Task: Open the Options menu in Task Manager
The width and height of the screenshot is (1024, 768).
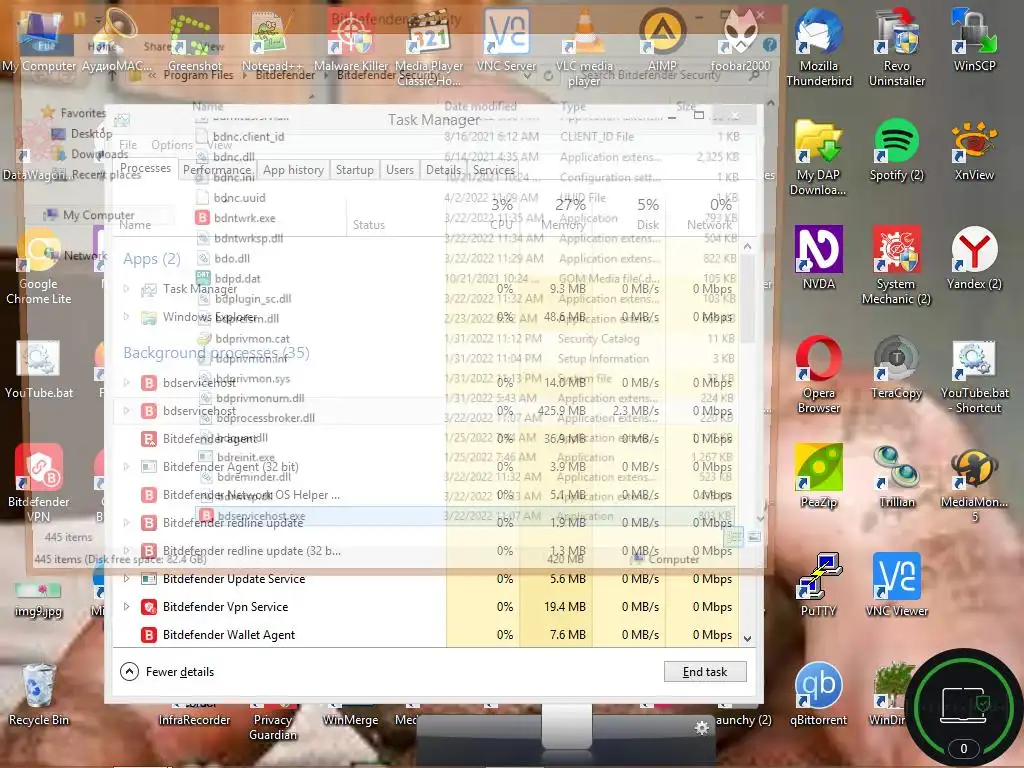Action: [x=172, y=145]
